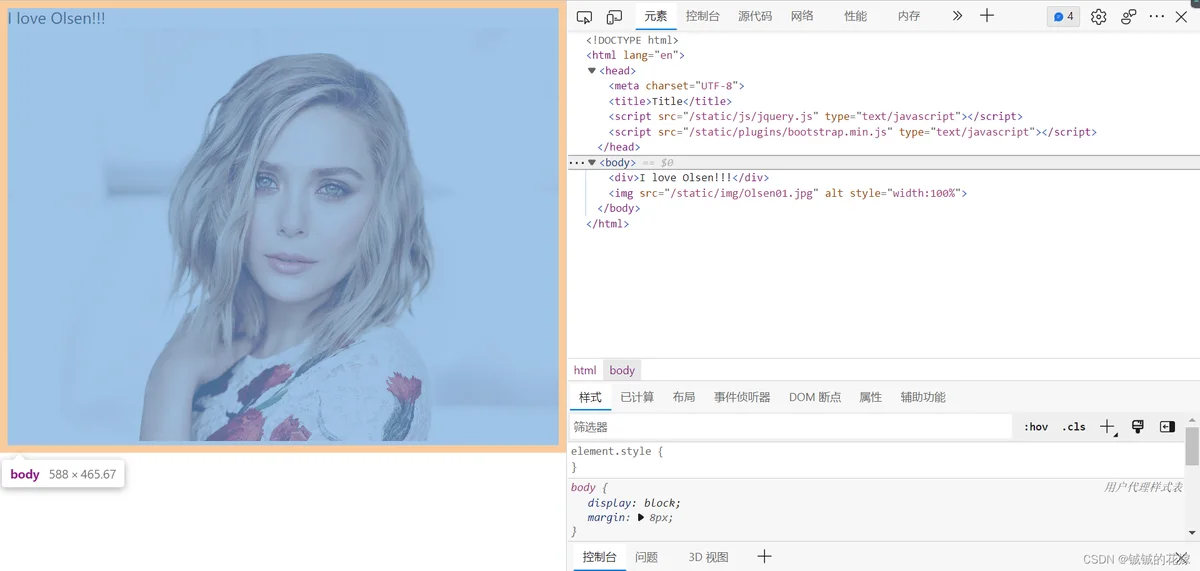Open the drawer 3D 视图 tab
This screenshot has width=1200, height=571.
tap(708, 557)
